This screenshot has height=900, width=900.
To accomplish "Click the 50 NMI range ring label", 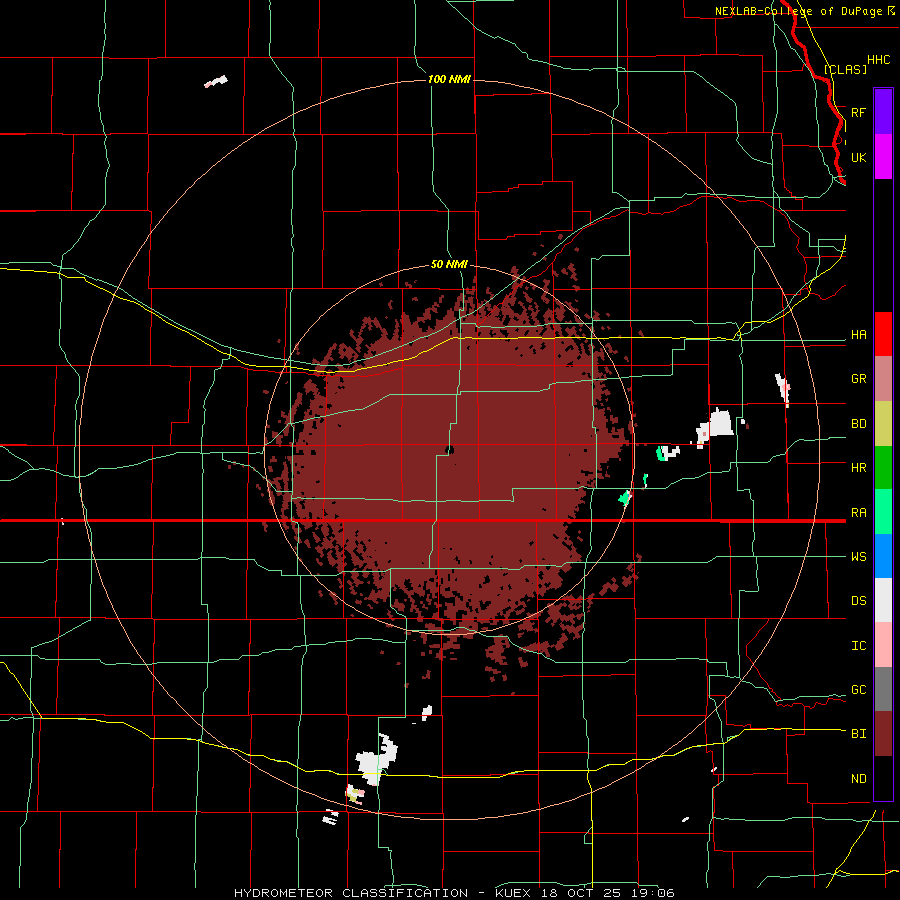I will coord(449,264).
